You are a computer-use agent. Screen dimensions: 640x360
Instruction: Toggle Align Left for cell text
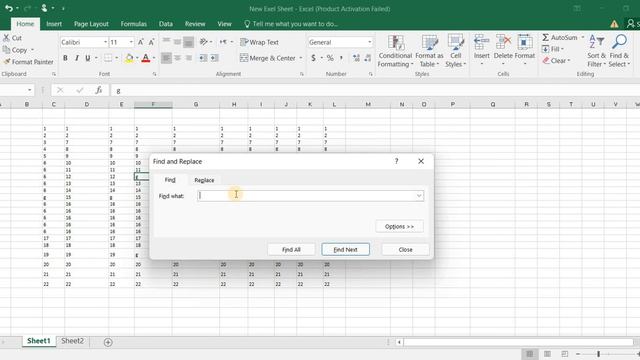click(x=166, y=58)
